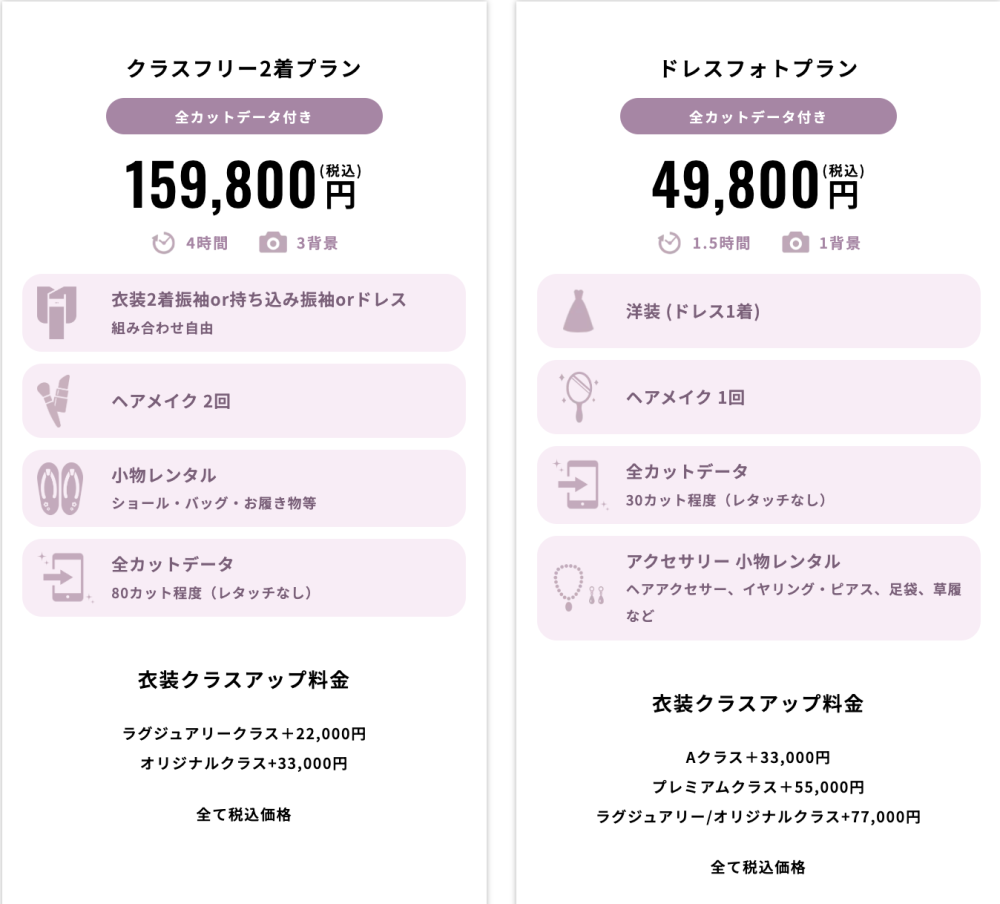The width and height of the screenshot is (1000, 904).
Task: Click the clock icon beside 4時間
Action: pos(163,243)
